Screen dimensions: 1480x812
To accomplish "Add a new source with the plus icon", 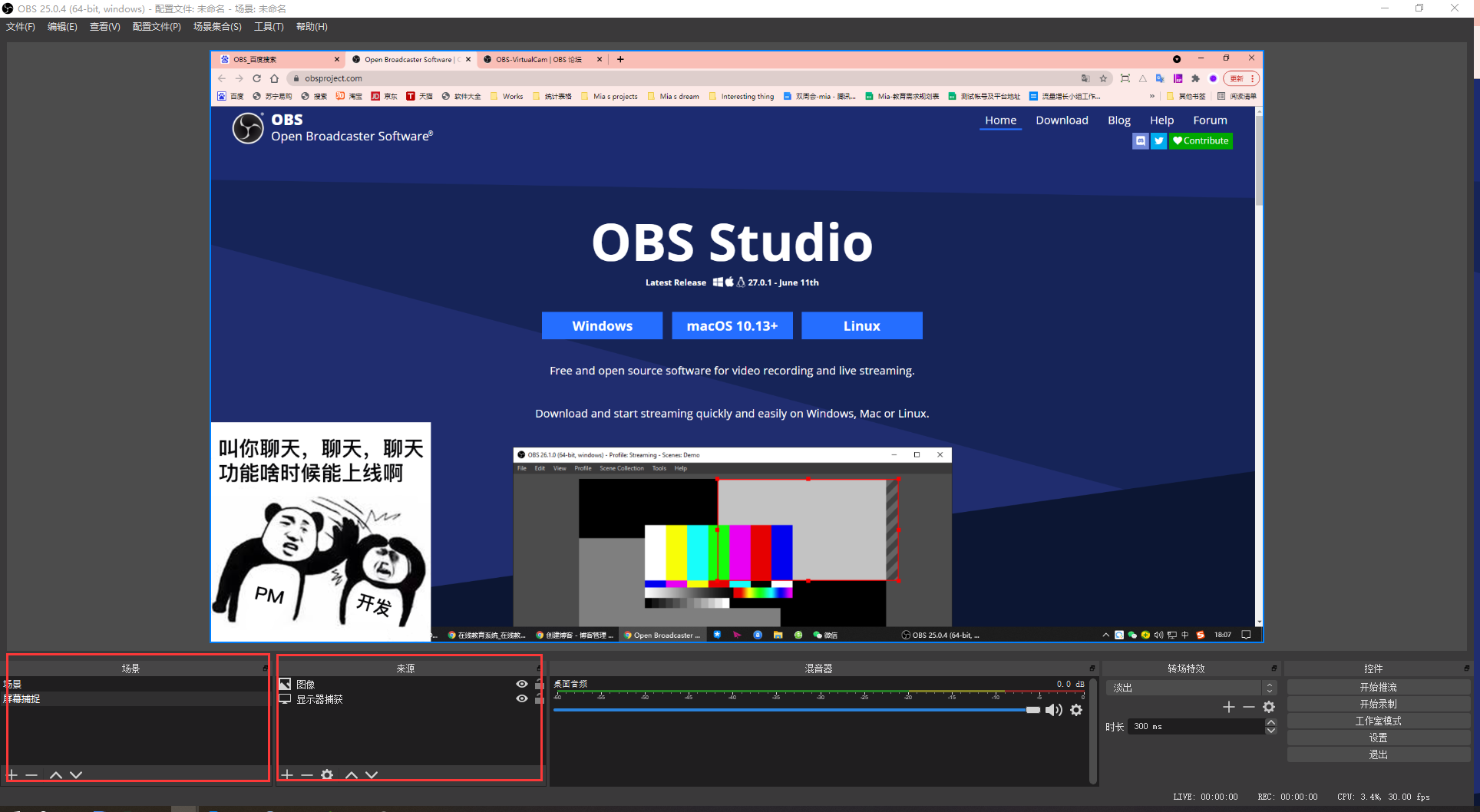I will [x=287, y=775].
